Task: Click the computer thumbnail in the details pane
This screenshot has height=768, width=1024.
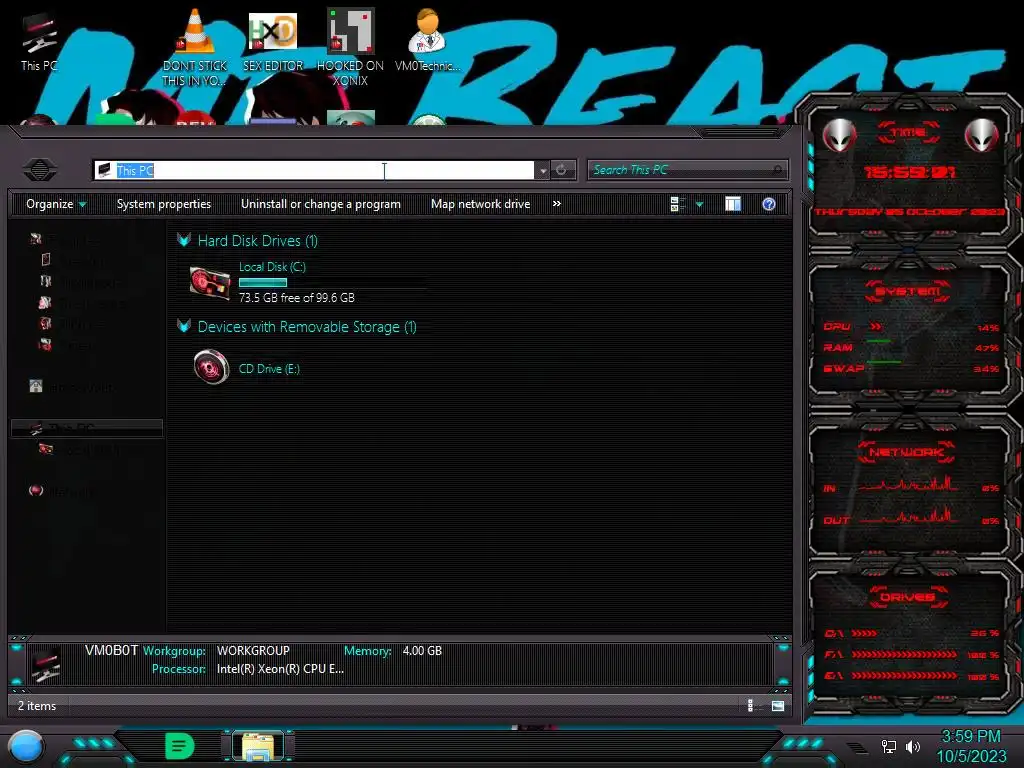Action: tap(46, 664)
